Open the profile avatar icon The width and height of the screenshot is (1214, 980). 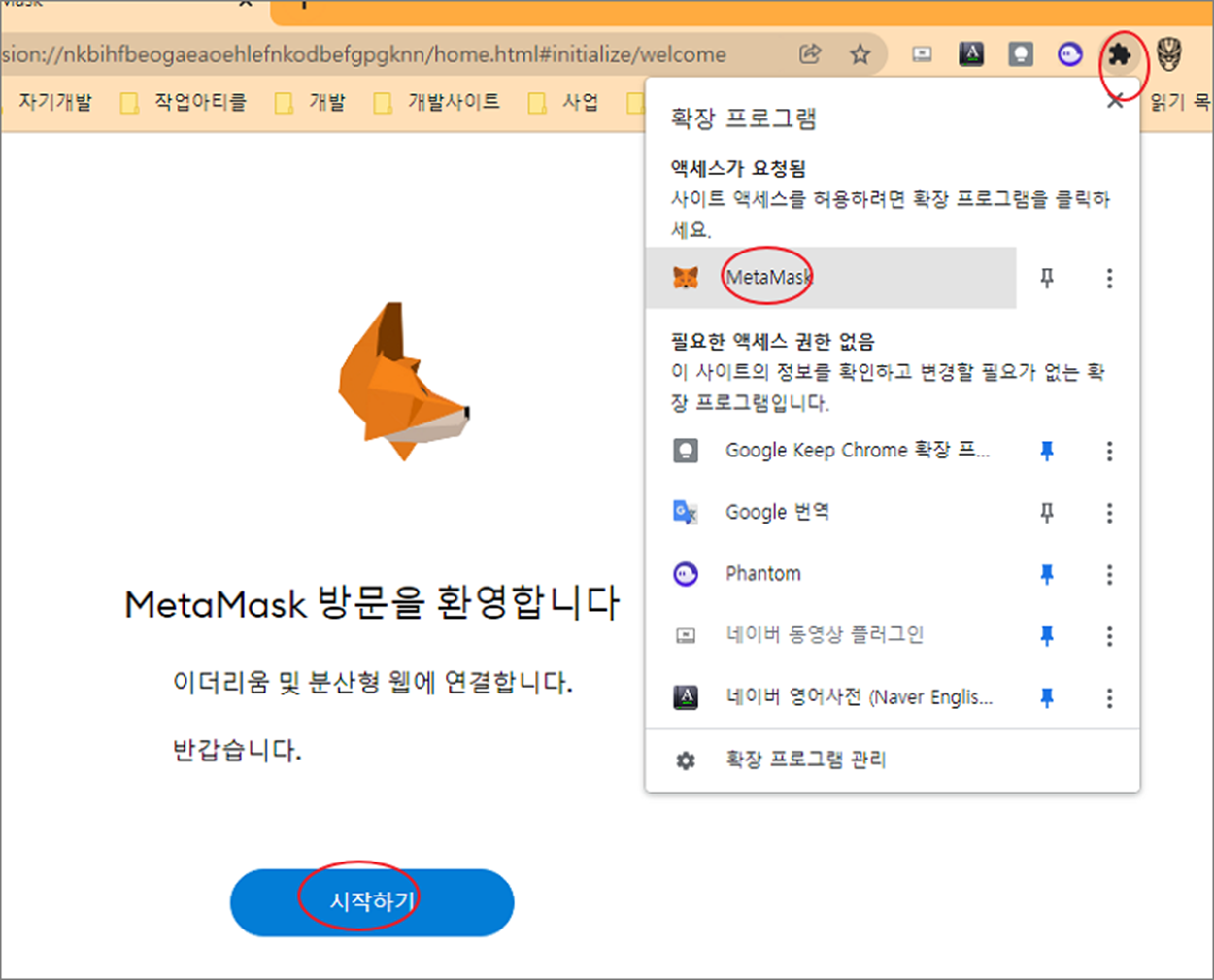click(x=1169, y=54)
